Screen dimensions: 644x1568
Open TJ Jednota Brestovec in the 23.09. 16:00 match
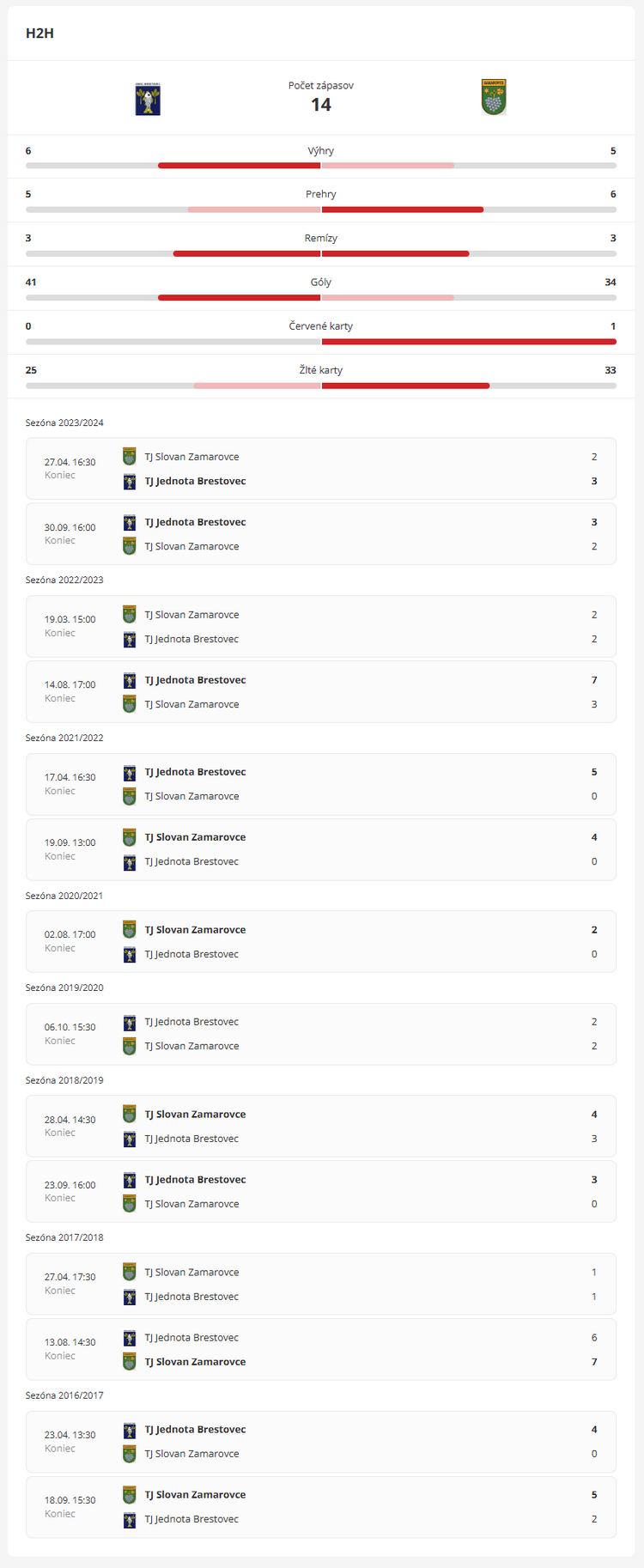click(x=195, y=1180)
